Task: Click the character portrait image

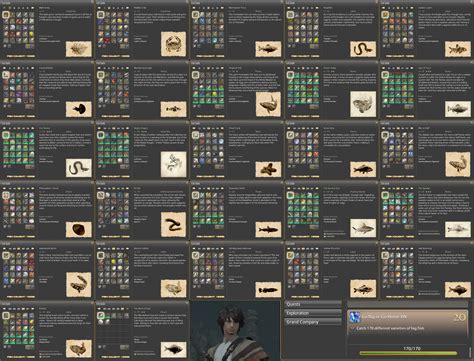Action: [x=235, y=331]
